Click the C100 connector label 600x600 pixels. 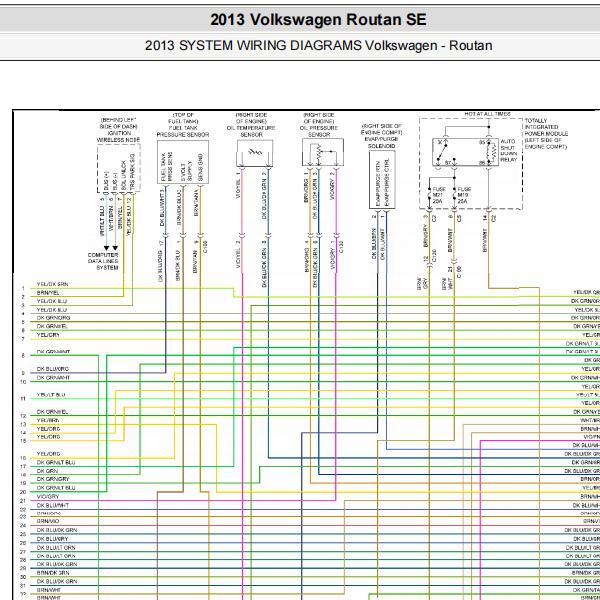pos(205,246)
